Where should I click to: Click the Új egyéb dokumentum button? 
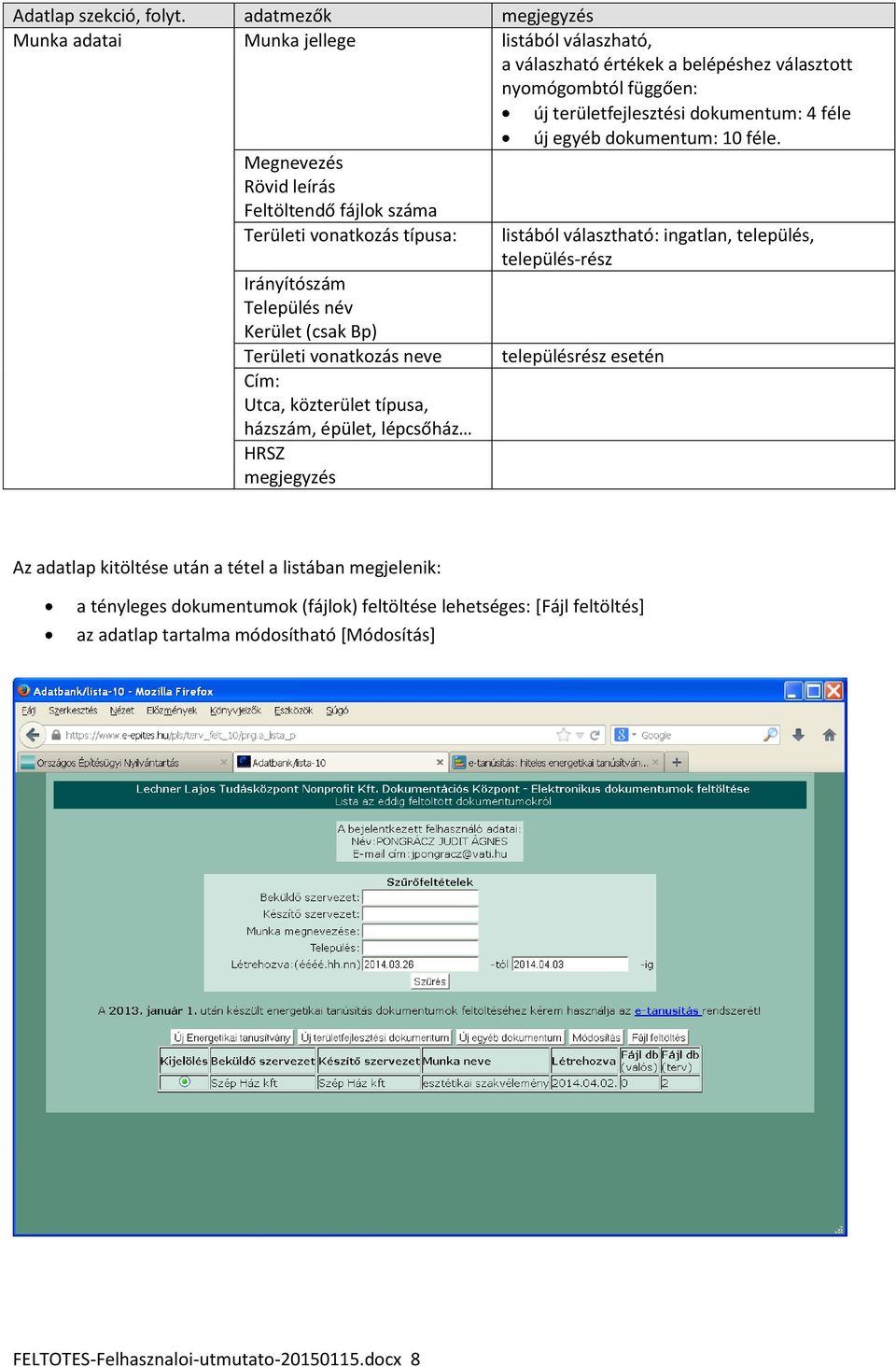pyautogui.click(x=511, y=1037)
